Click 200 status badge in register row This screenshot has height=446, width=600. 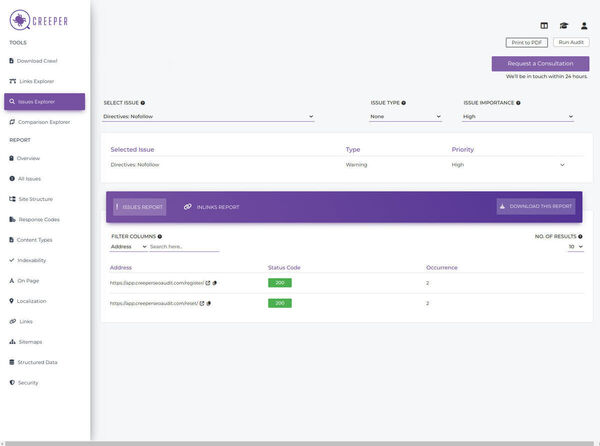[x=280, y=283]
